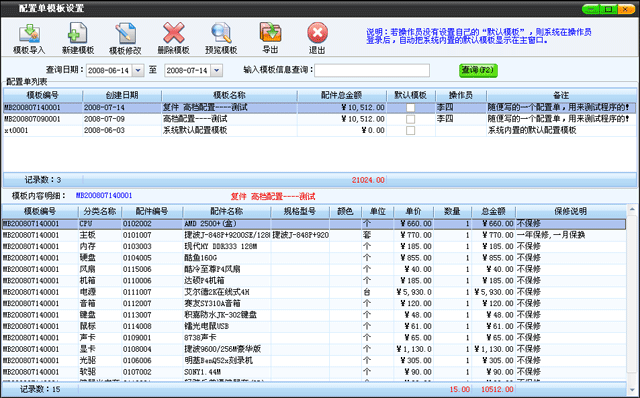Screen dimensions: 640x398
Task: Click the 删除模板 delete template icon
Action: point(173,38)
